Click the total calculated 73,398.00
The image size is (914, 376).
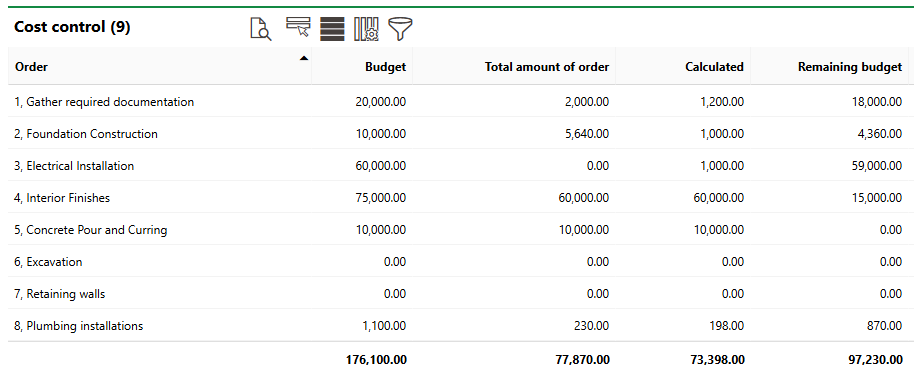718,360
